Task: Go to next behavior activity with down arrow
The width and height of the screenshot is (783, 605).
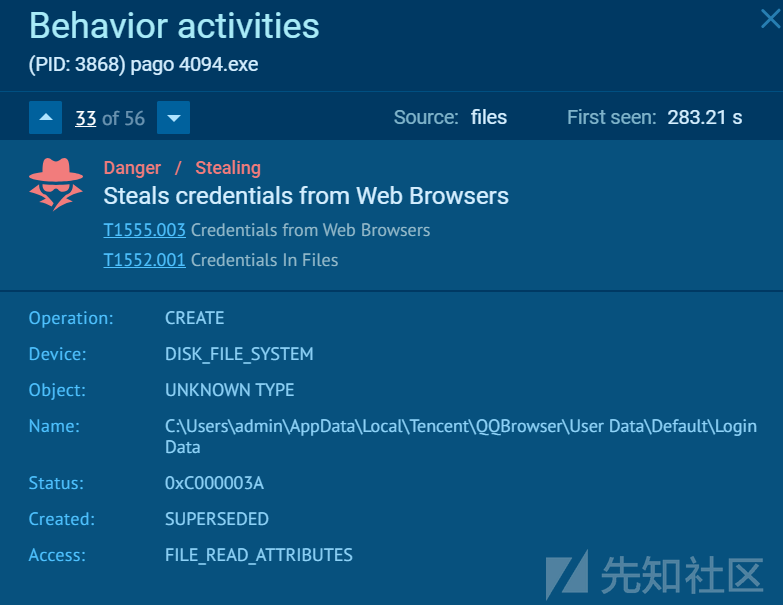Action: pos(173,118)
